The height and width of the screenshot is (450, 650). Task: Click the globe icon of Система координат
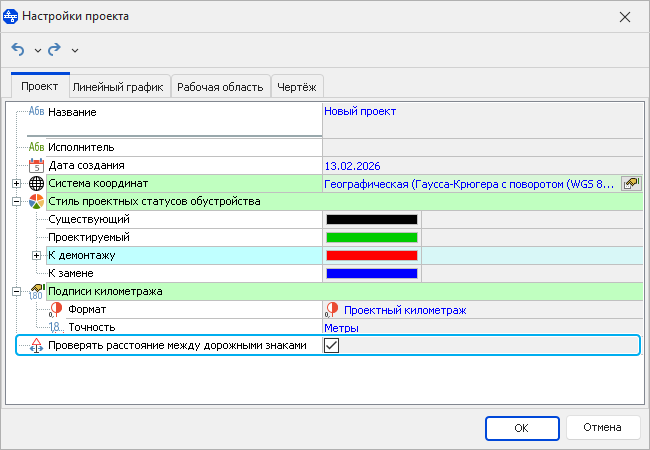point(37,183)
